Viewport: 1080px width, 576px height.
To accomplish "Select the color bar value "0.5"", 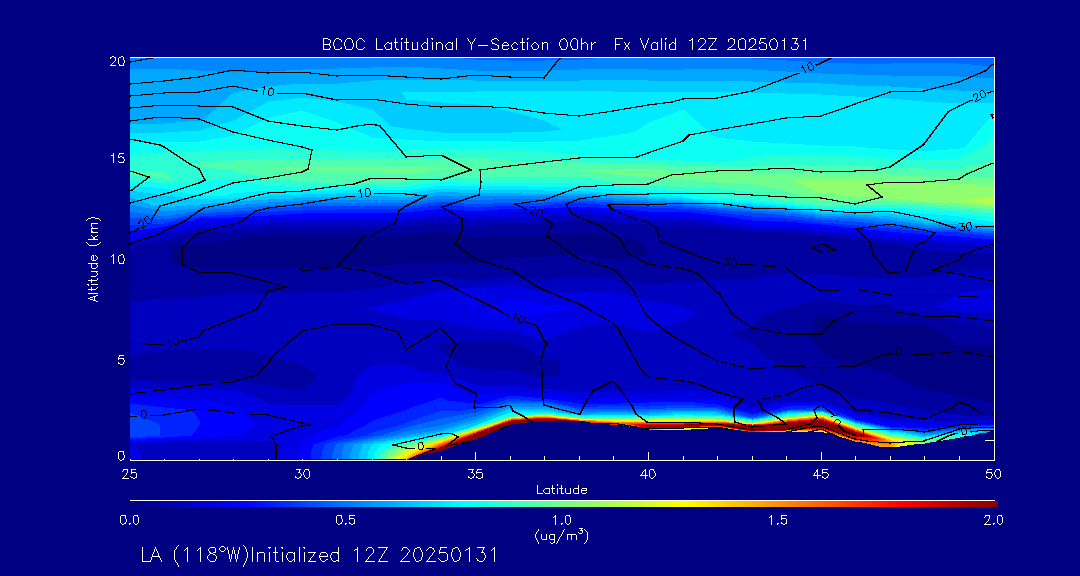I will point(346,520).
